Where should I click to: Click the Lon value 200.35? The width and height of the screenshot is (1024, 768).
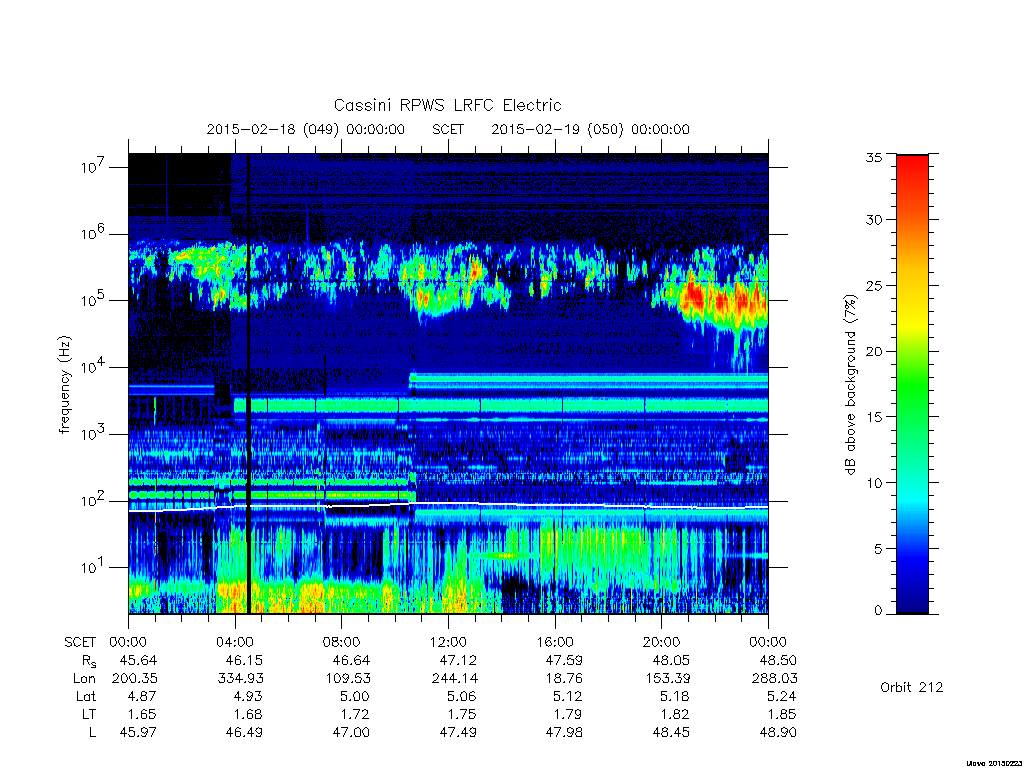coord(135,679)
